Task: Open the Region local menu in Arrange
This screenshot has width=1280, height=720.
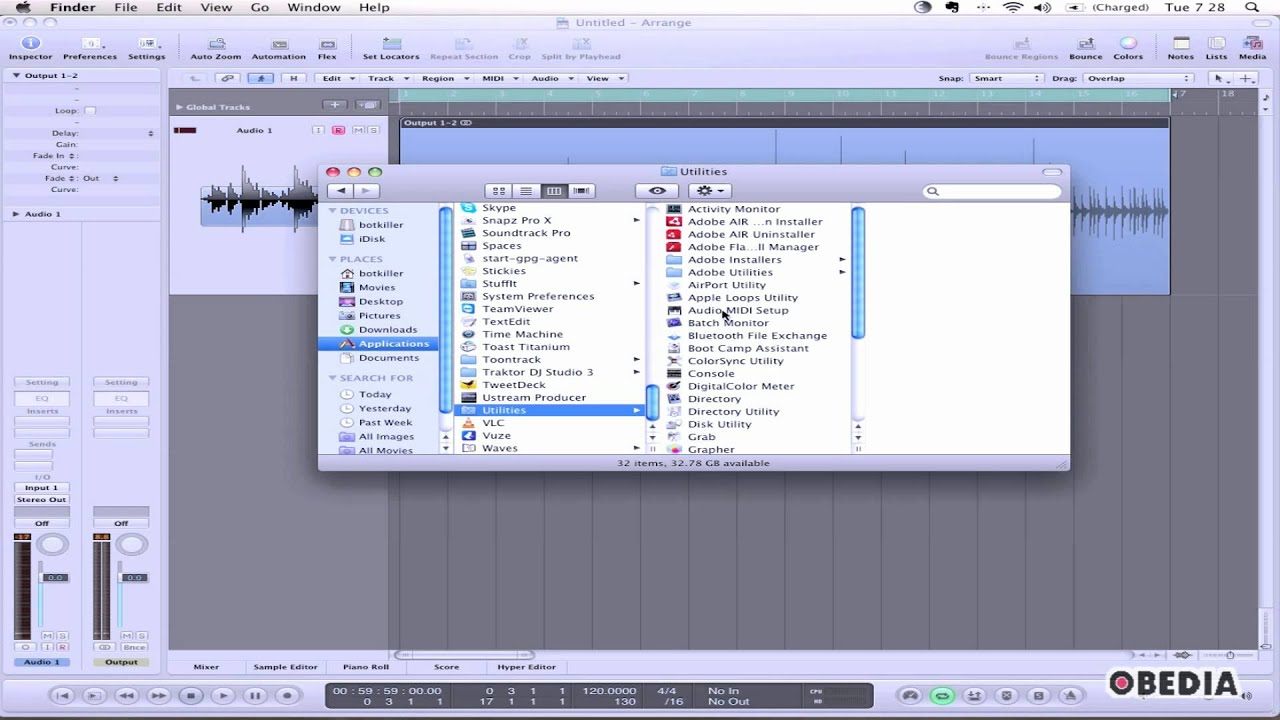Action: (443, 78)
